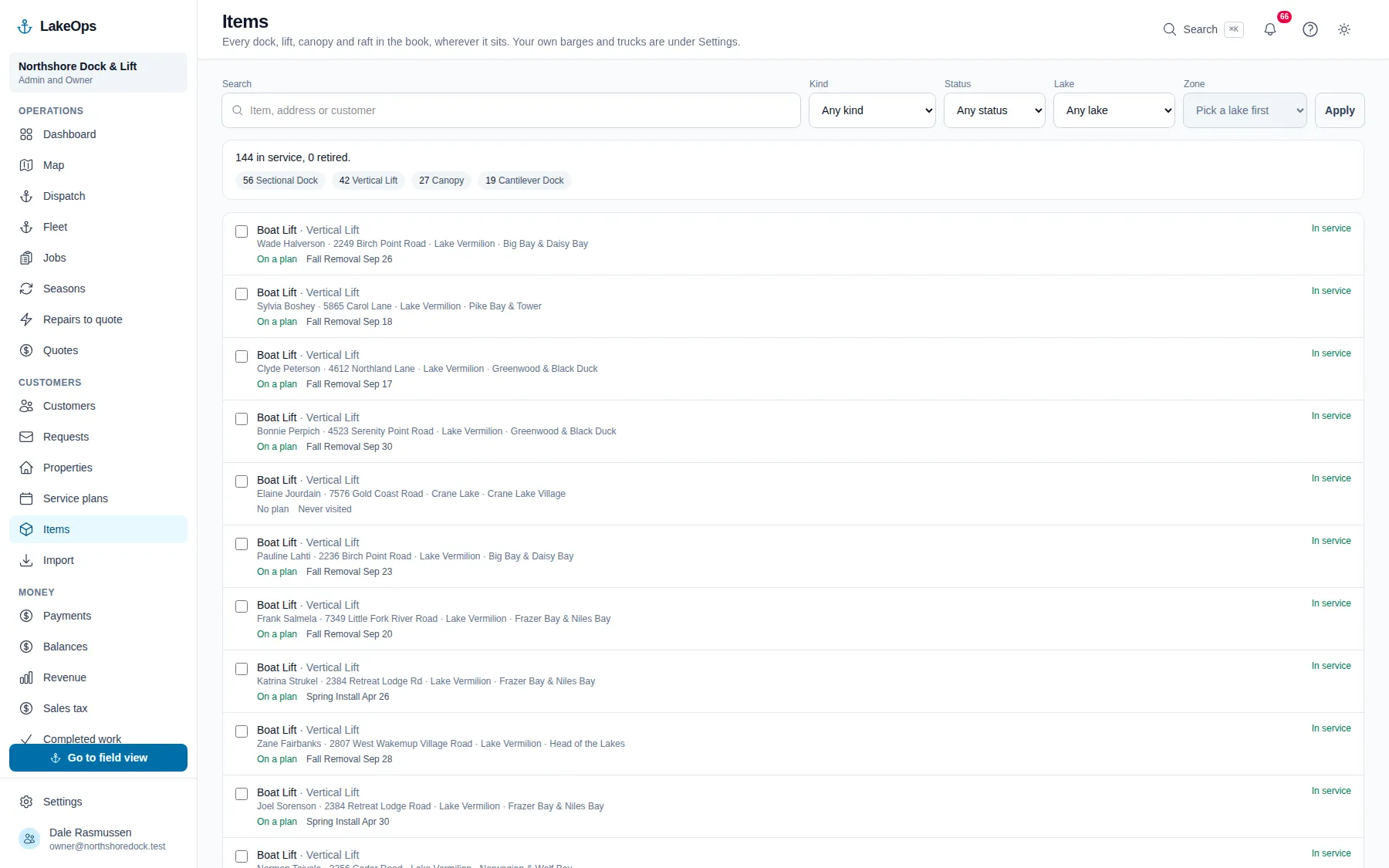Click Go to field view button

(x=98, y=758)
